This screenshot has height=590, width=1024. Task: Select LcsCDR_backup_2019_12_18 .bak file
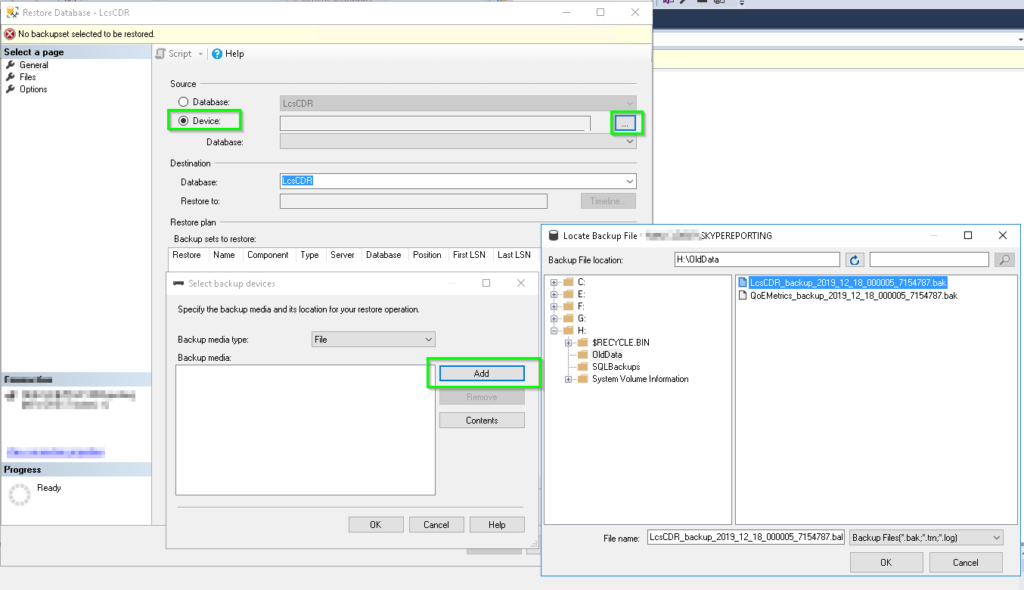point(848,283)
